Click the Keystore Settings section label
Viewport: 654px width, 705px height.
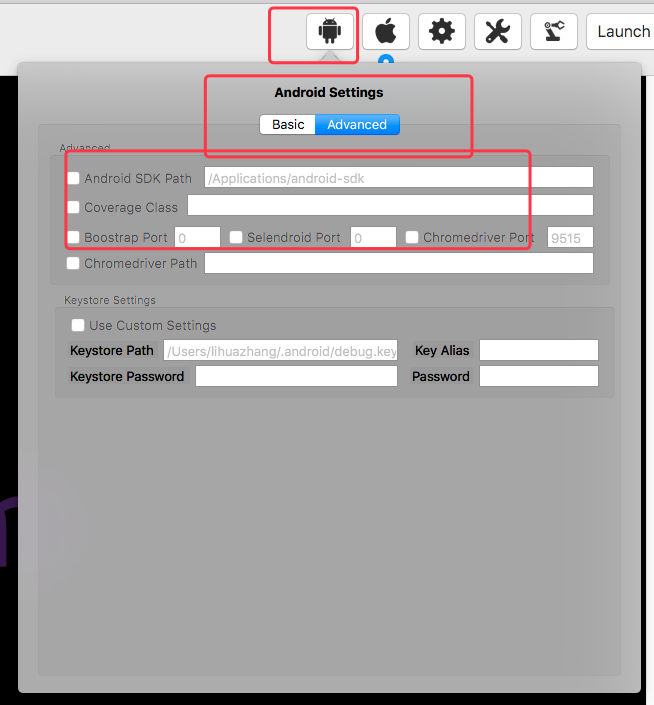coord(110,300)
